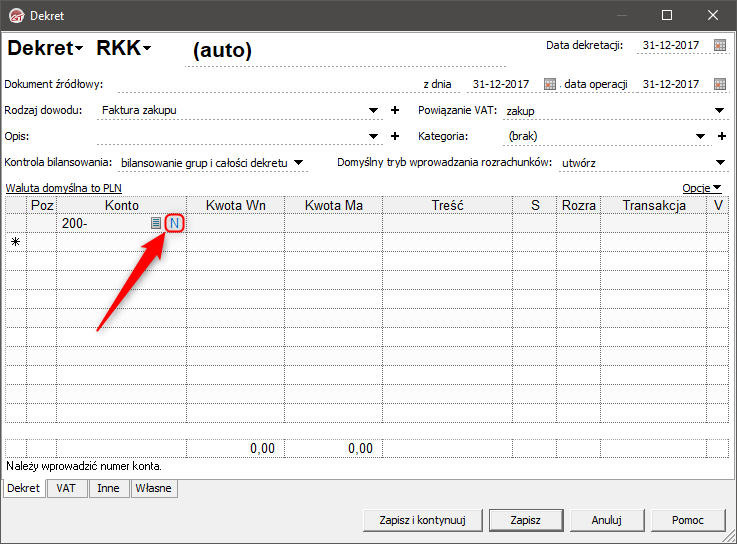Expand the RKK register dropdown
The width and height of the screenshot is (737, 544).
pyautogui.click(x=147, y=47)
